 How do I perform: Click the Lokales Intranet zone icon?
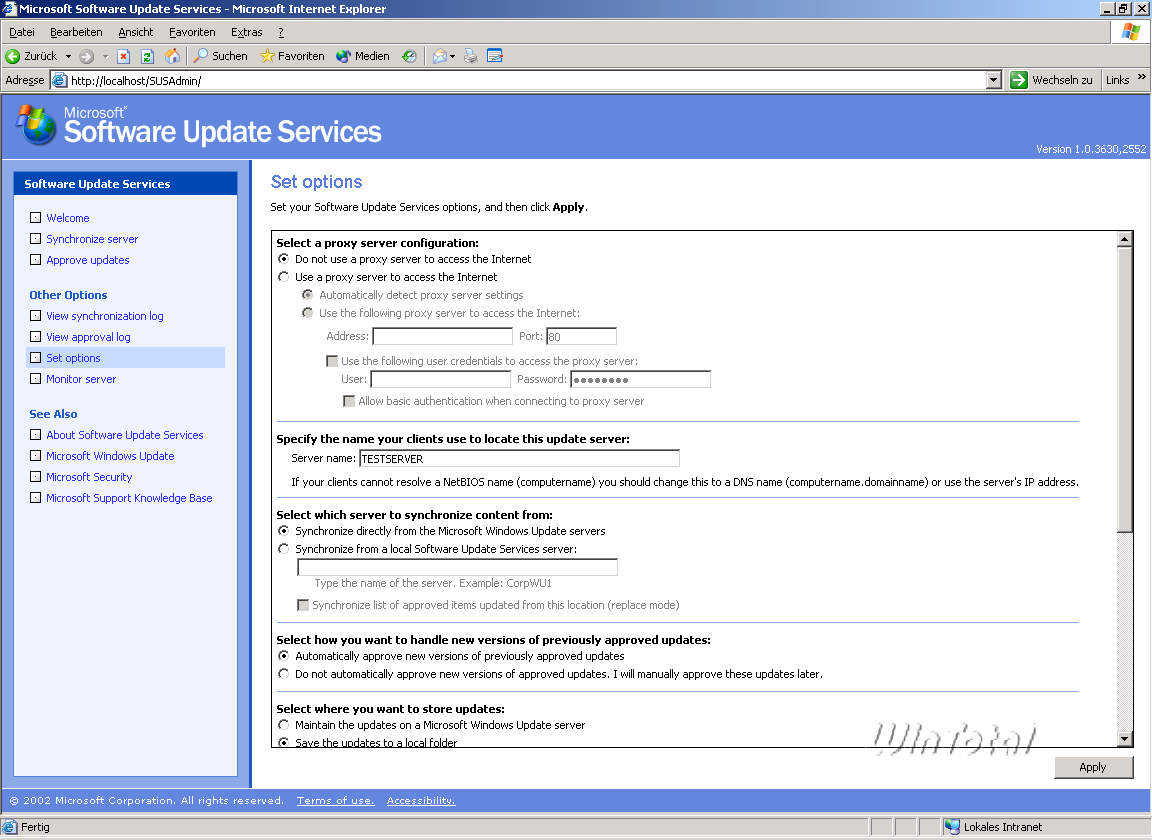[x=953, y=827]
